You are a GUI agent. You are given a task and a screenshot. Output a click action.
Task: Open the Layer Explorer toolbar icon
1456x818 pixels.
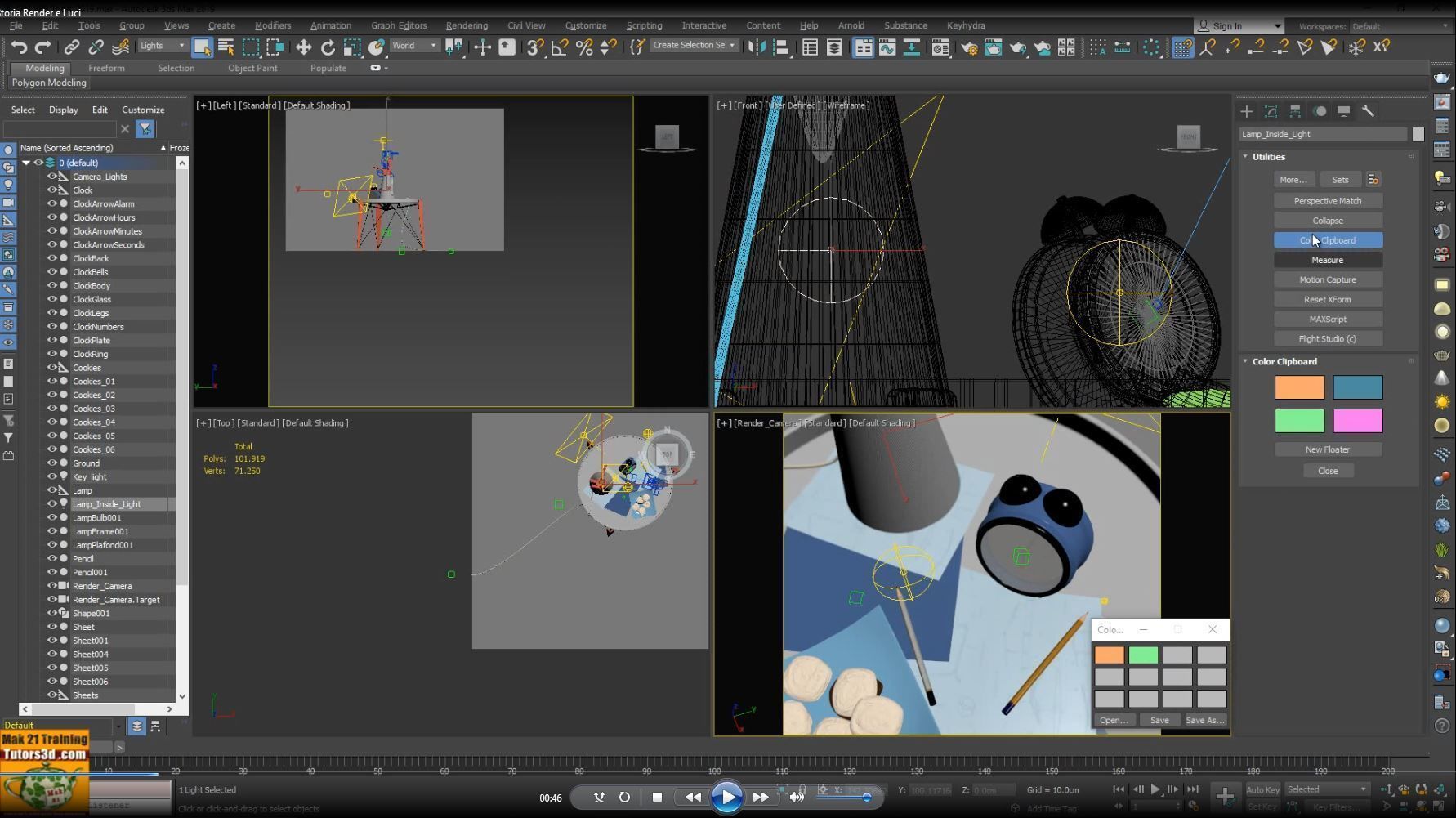834,47
